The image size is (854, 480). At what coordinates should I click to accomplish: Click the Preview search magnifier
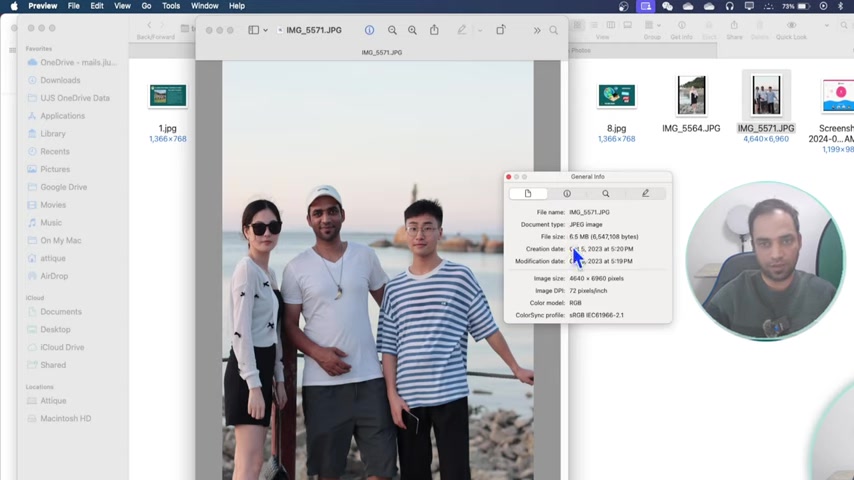tap(553, 31)
